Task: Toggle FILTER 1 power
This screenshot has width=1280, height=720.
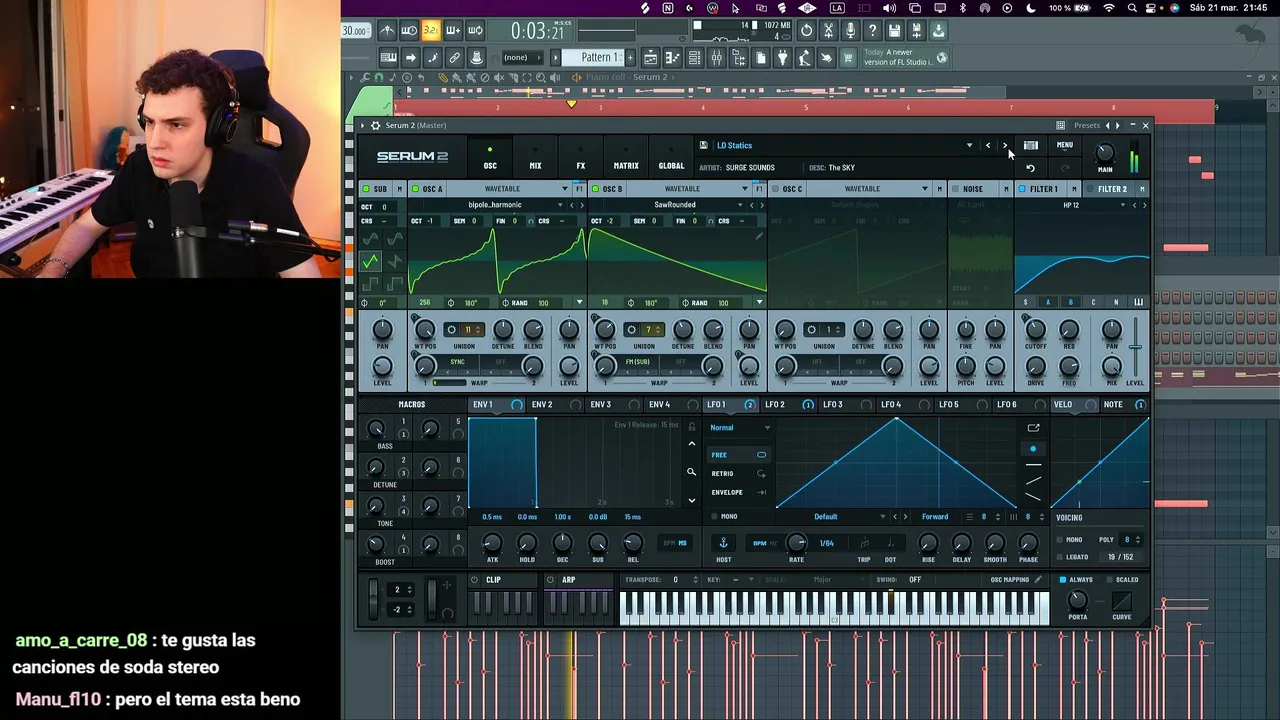Action: [x=1021, y=189]
